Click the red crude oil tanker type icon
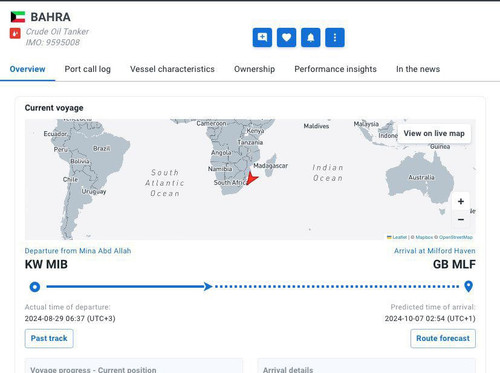Viewport: 500px width, 373px height. point(15,33)
